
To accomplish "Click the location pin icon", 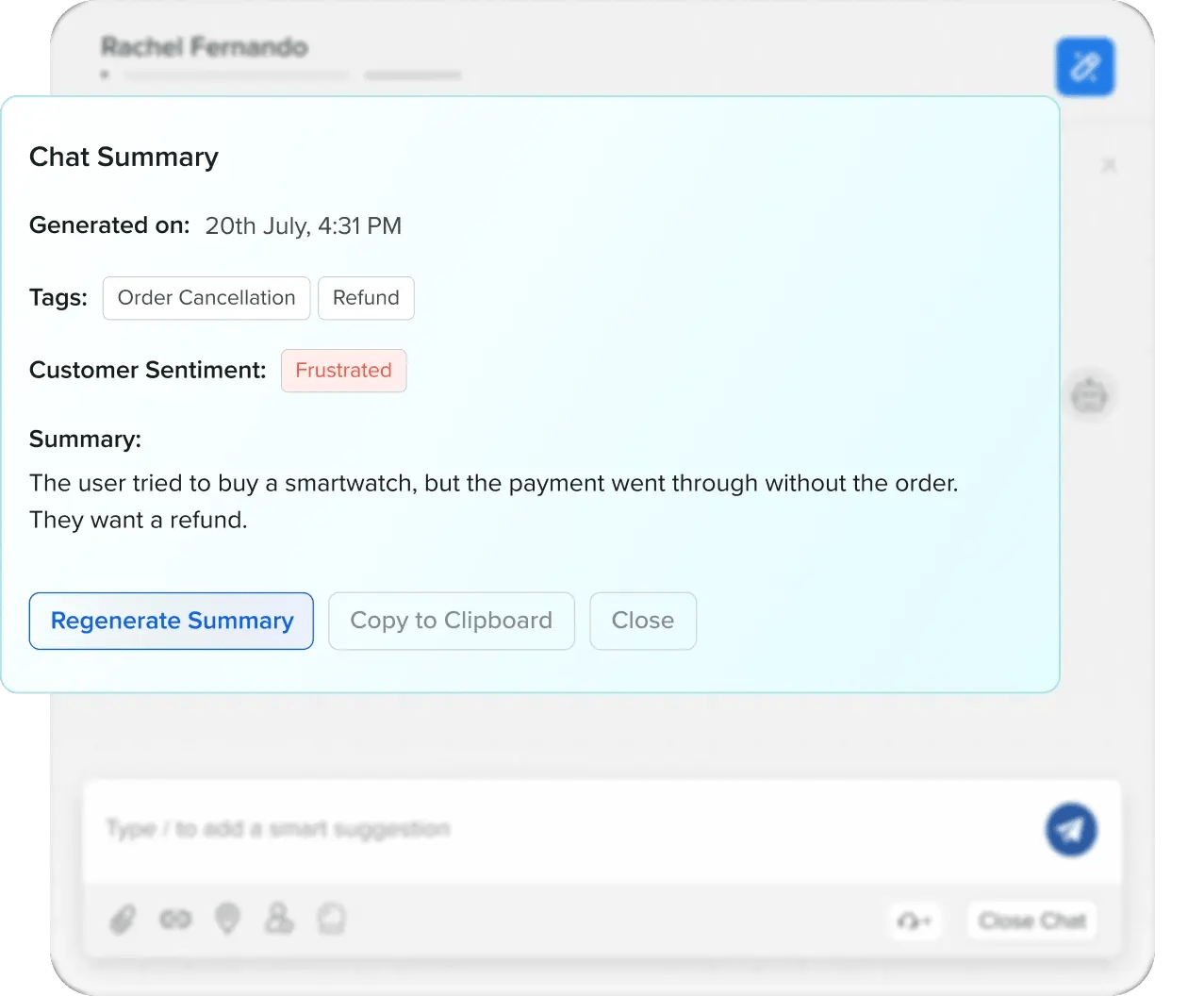I will click(227, 919).
